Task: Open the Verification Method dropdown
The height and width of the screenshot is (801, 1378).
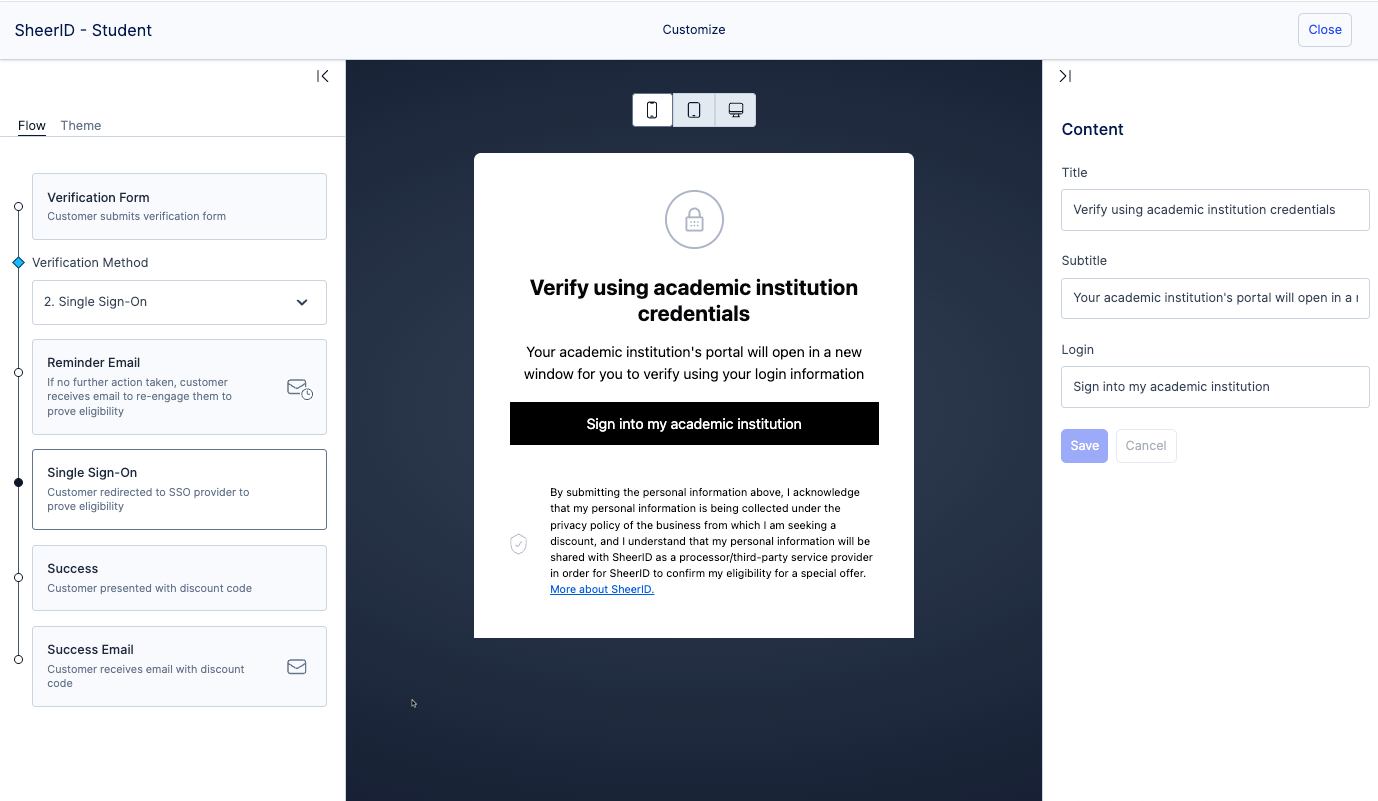Action: point(179,302)
